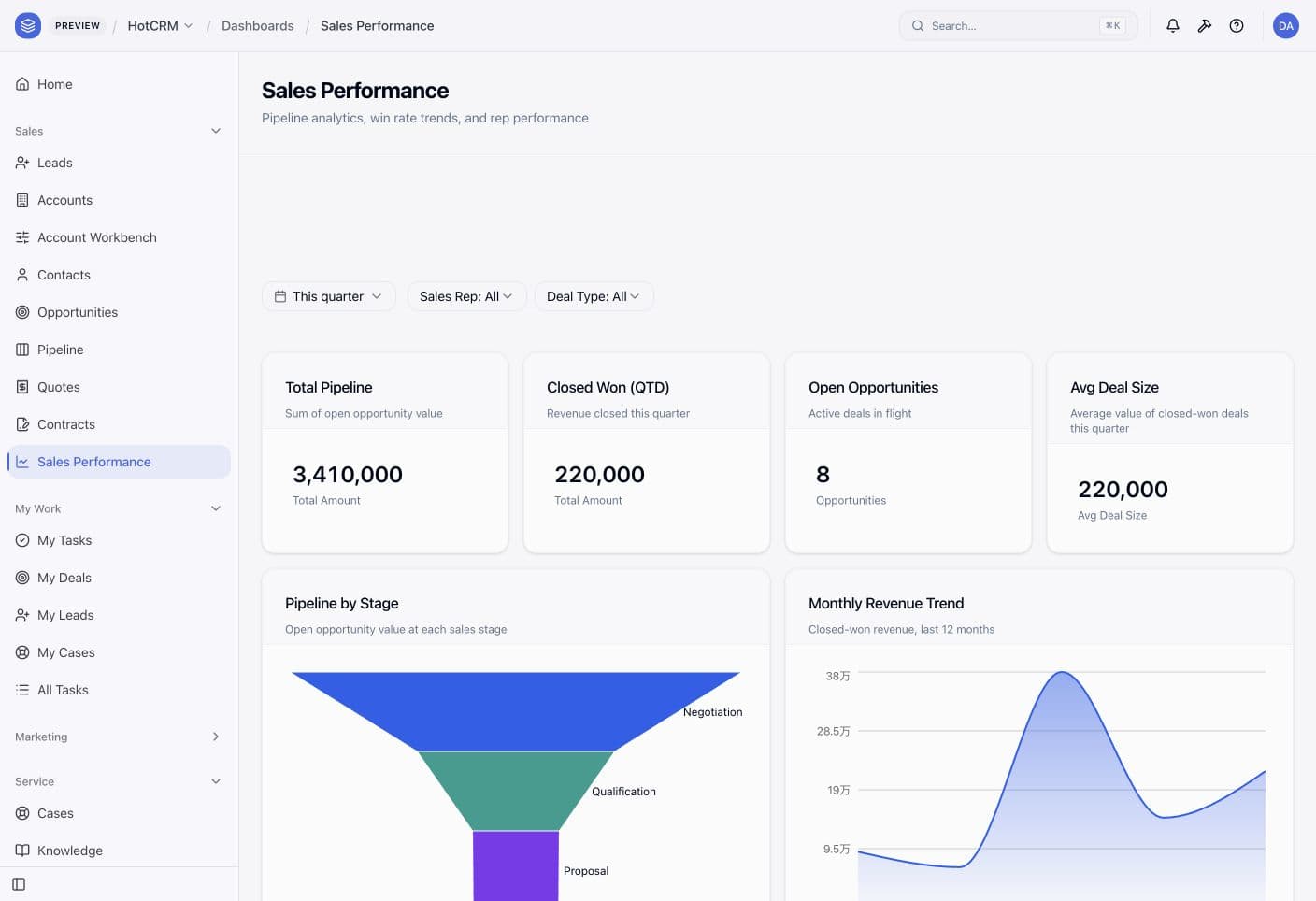The height and width of the screenshot is (901, 1316).
Task: Click the Cases lifebuoy icon under Service
Action: 22,813
